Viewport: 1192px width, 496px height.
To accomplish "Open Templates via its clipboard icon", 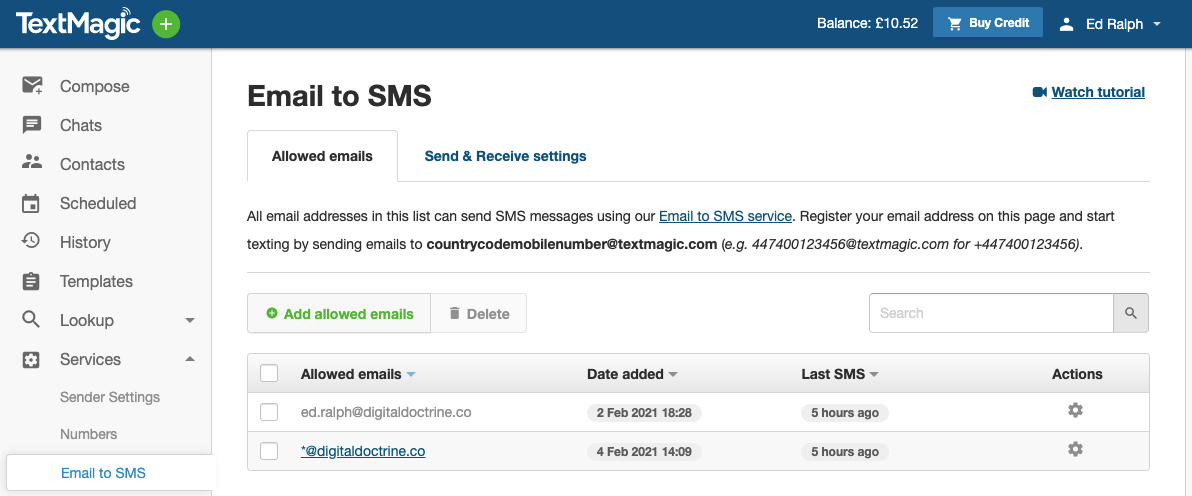I will point(31,281).
